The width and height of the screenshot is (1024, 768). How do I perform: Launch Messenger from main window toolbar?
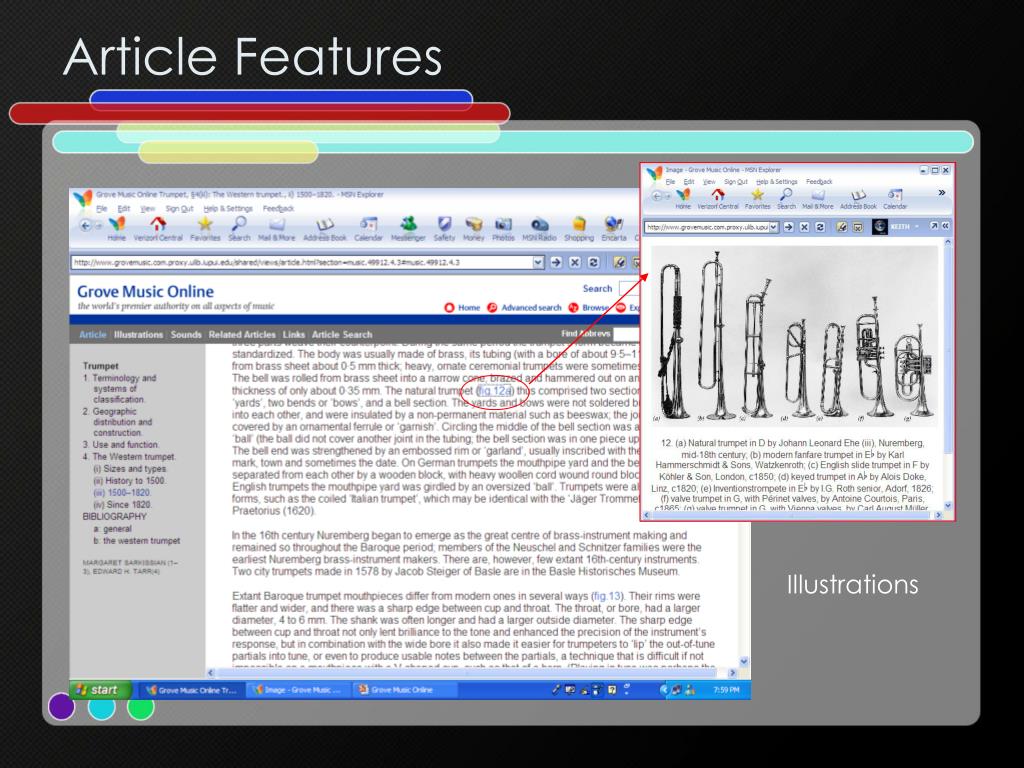coord(408,229)
